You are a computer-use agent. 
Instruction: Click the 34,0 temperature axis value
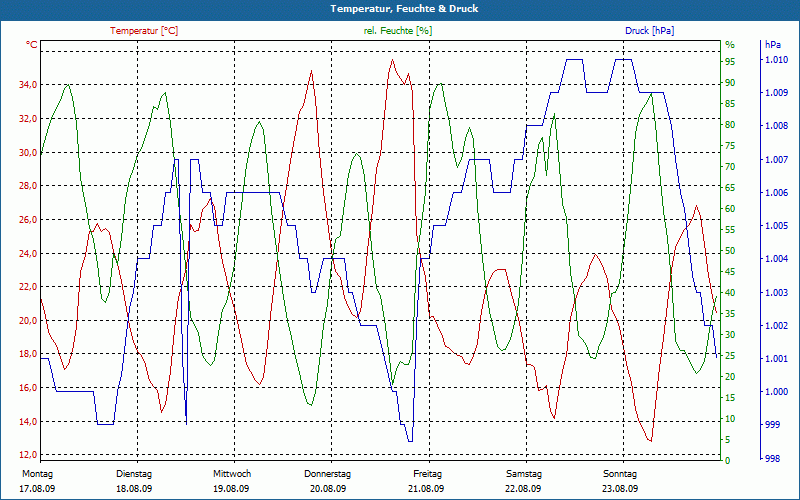click(x=28, y=85)
